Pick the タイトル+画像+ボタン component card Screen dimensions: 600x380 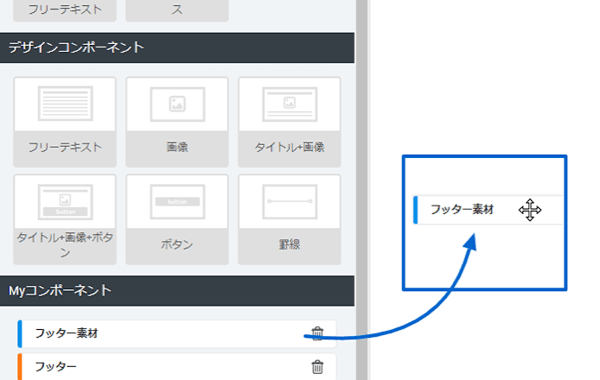[65, 219]
